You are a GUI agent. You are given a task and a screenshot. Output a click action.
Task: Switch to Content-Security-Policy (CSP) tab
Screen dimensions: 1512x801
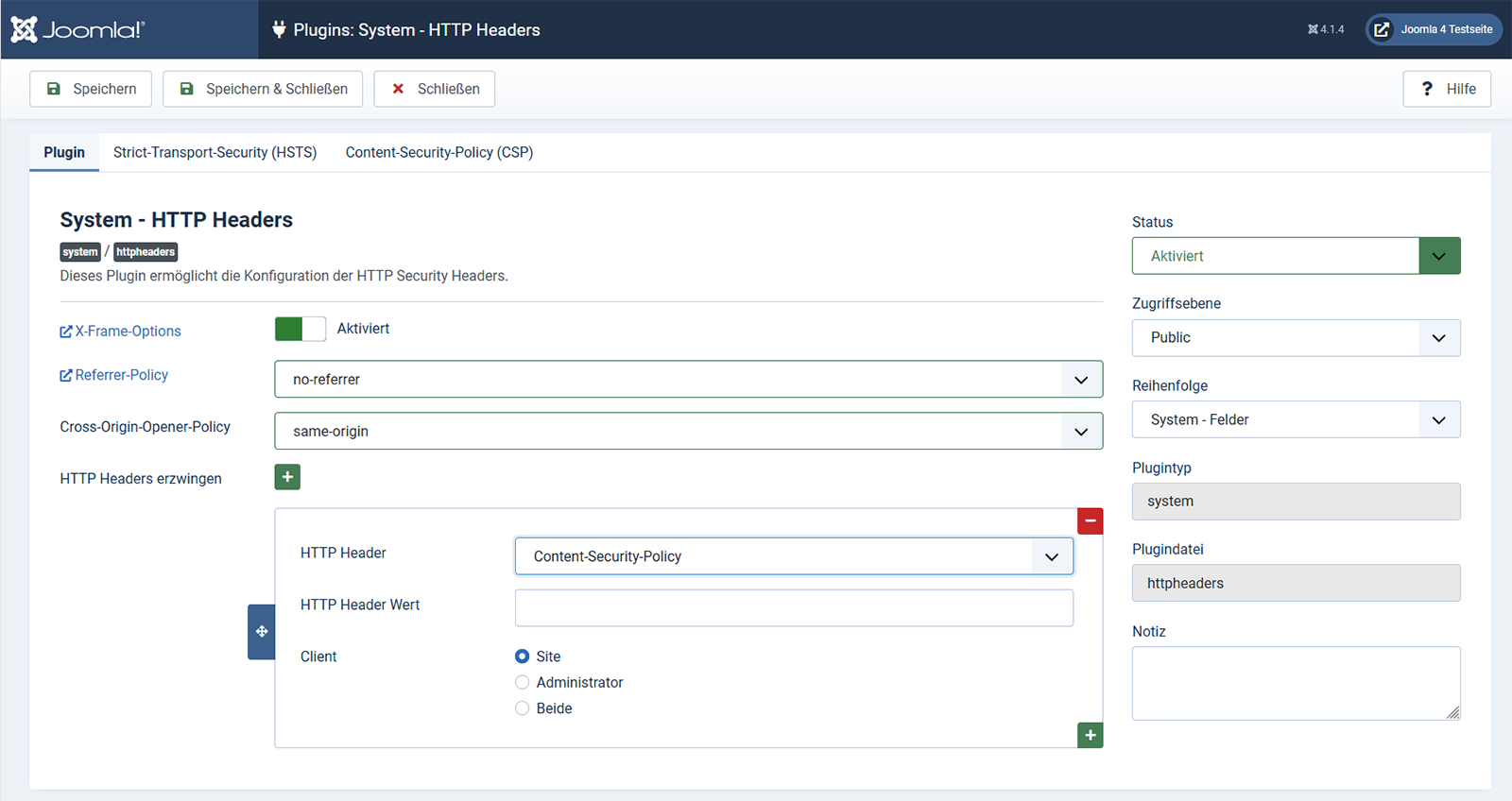(x=438, y=152)
